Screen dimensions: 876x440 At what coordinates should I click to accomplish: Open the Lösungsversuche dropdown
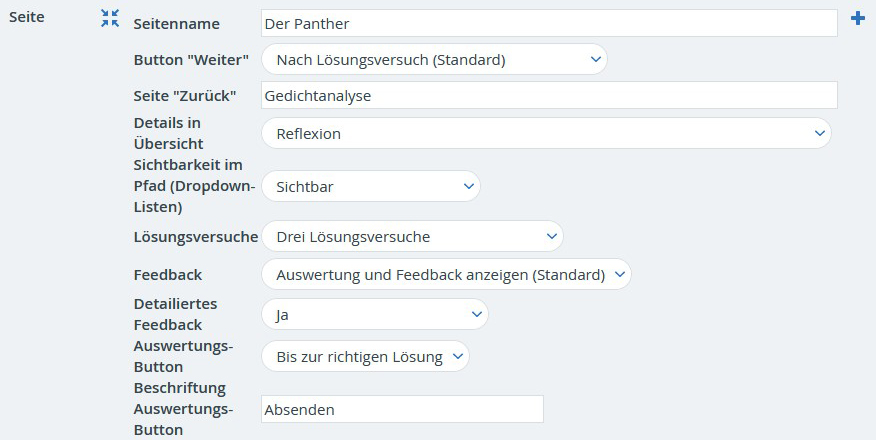tap(412, 236)
